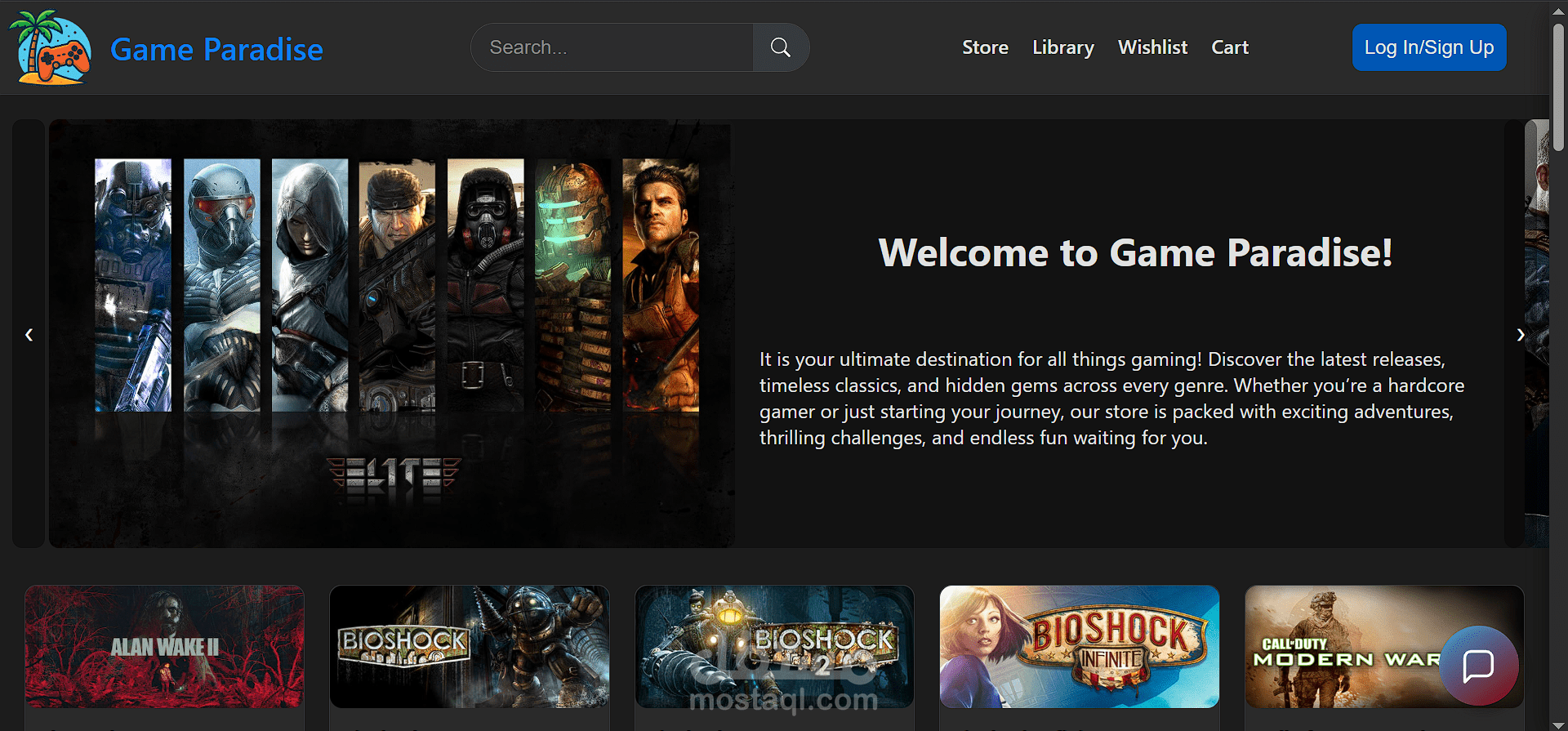The width and height of the screenshot is (1568, 731).
Task: Open the BioShock 2 game card
Action: [x=774, y=647]
